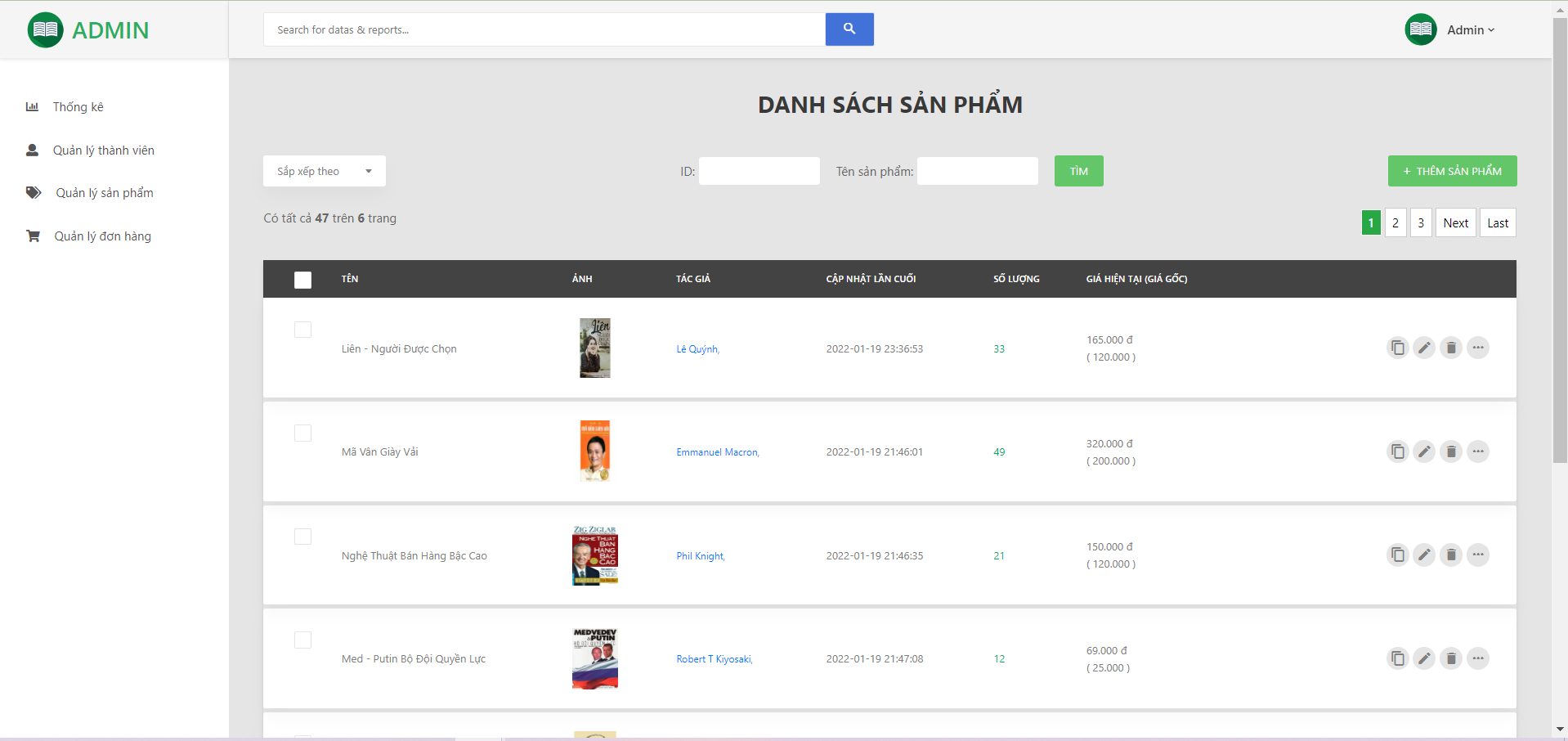This screenshot has width=1568, height=741.
Task: Click the shopping cart icon beside Quản lý đơn hàng
Action: click(x=32, y=236)
